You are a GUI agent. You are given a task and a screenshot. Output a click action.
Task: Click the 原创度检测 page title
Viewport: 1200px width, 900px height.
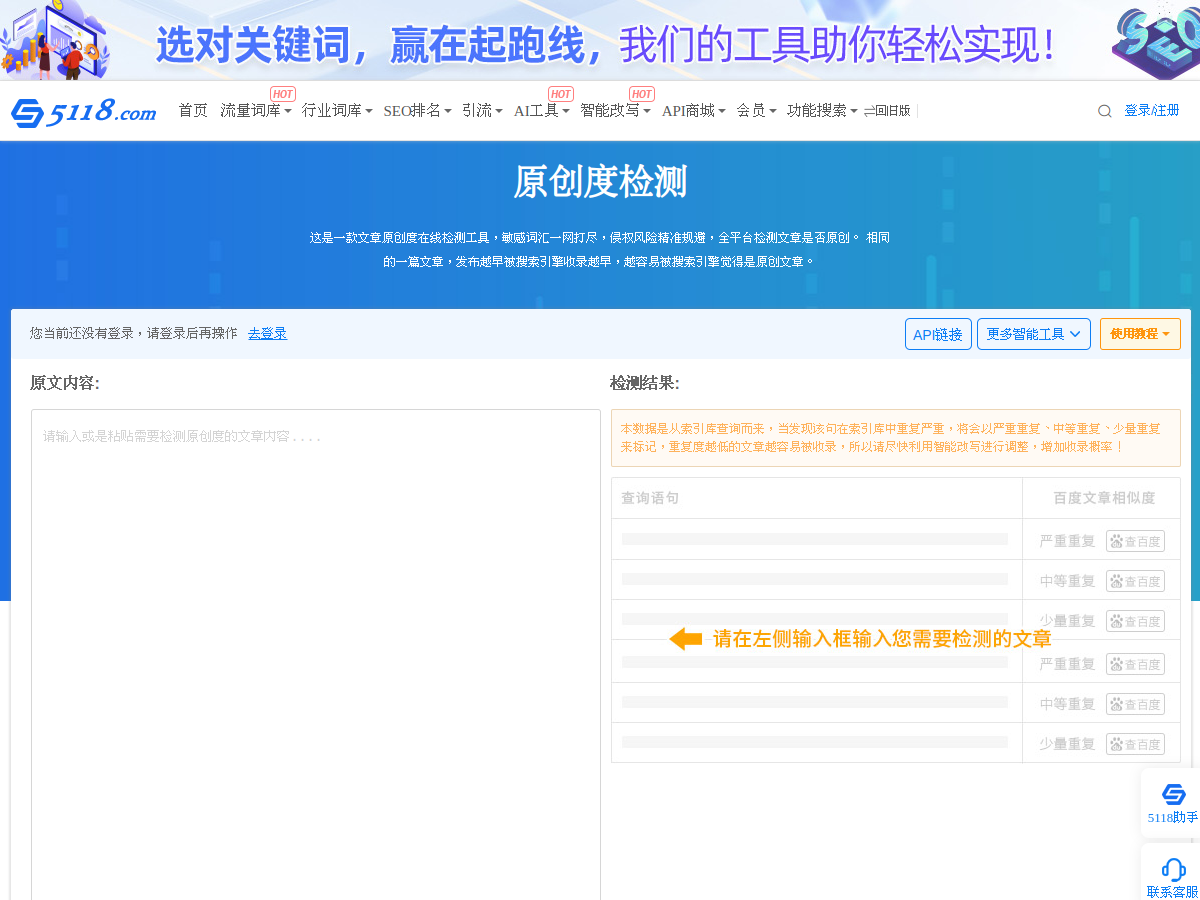pos(600,182)
